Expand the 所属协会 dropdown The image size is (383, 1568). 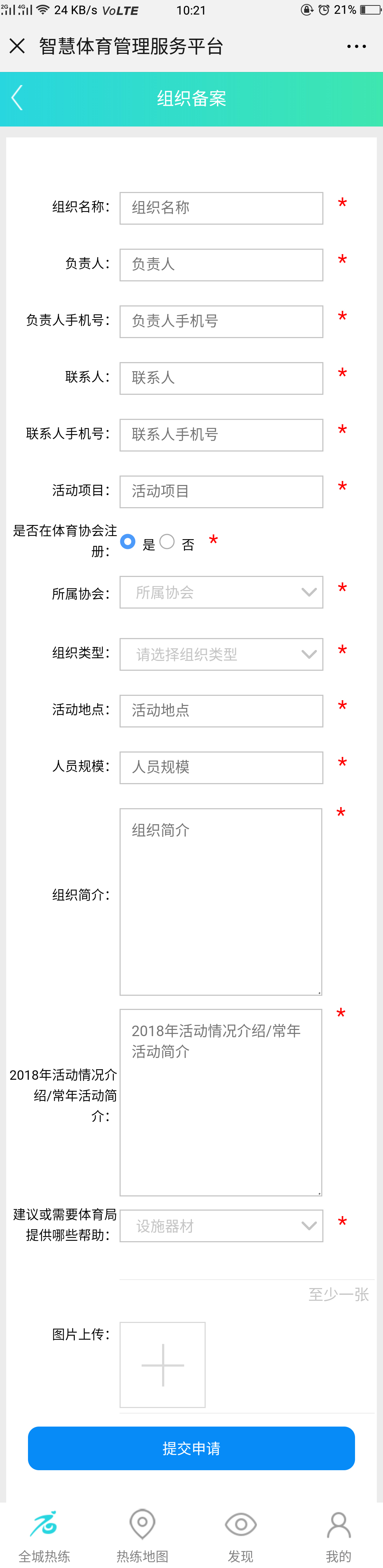click(221, 592)
